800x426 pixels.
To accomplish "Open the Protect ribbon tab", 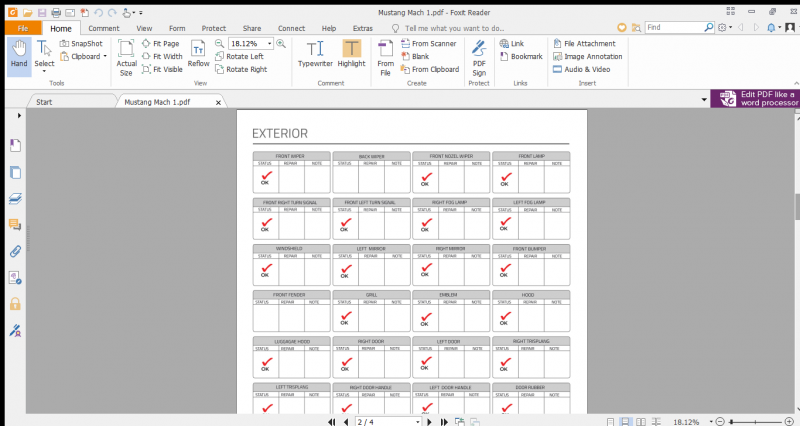I will click(x=214, y=28).
